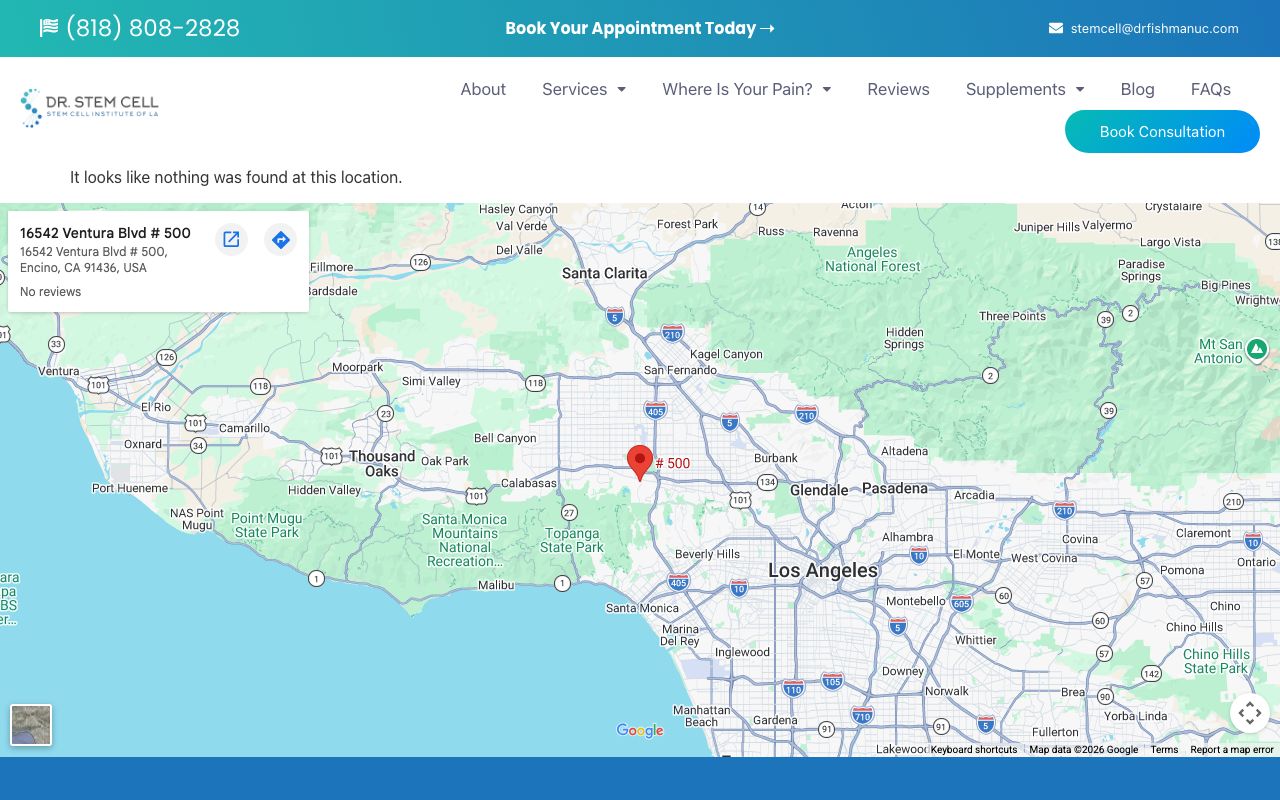Click the red map pin marker
This screenshot has height=800, width=1280.
pyautogui.click(x=640, y=462)
